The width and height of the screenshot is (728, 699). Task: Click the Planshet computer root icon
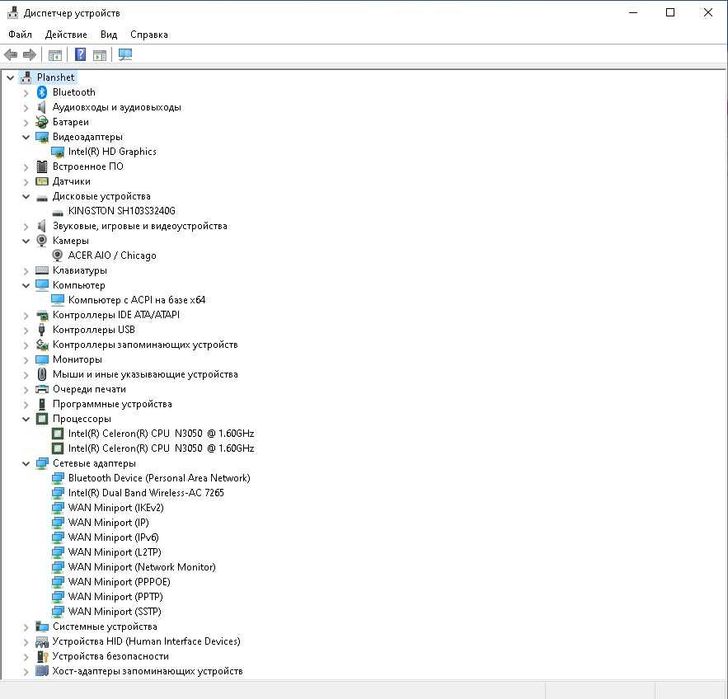click(x=26, y=78)
